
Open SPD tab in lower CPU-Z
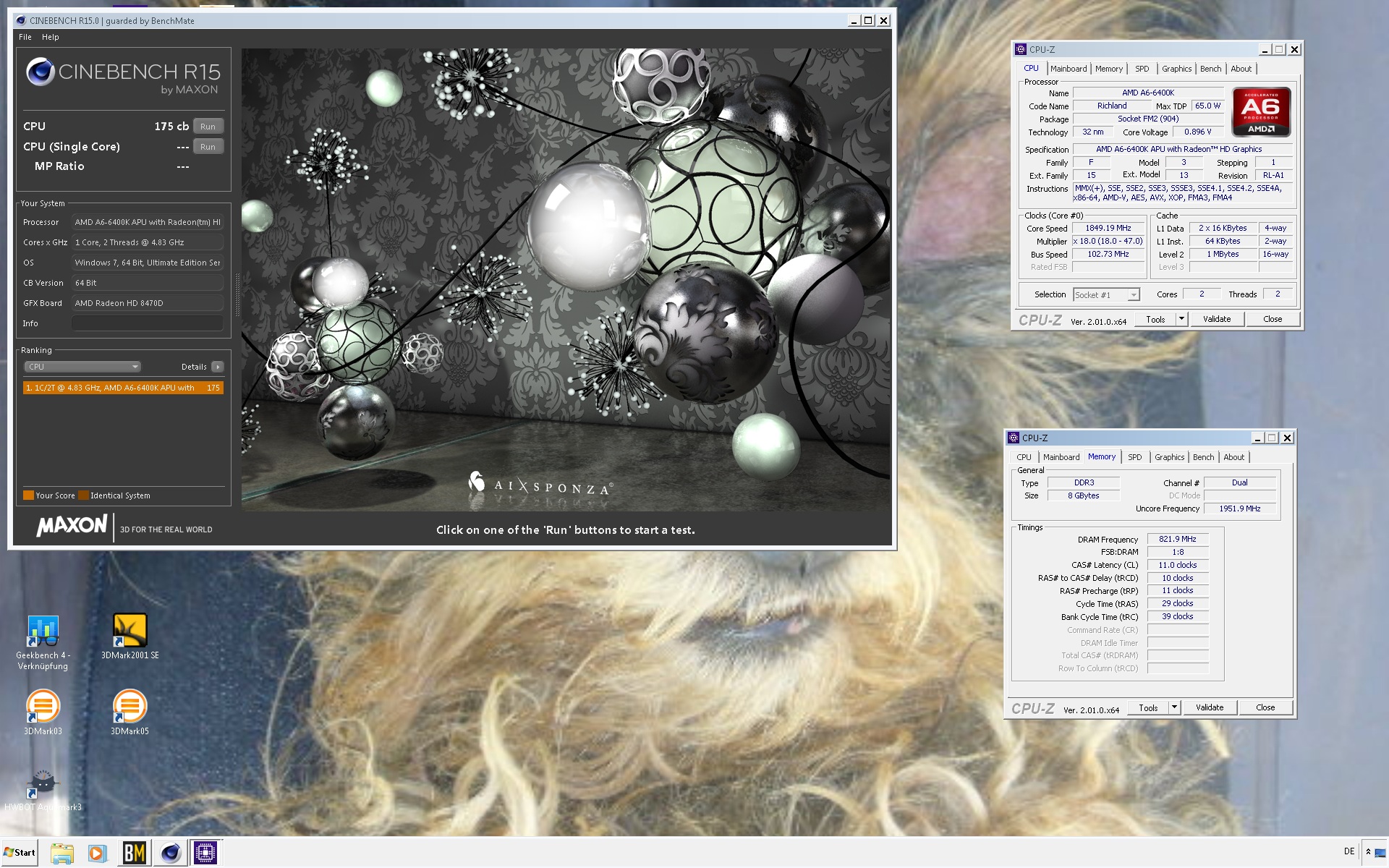pos(1134,457)
